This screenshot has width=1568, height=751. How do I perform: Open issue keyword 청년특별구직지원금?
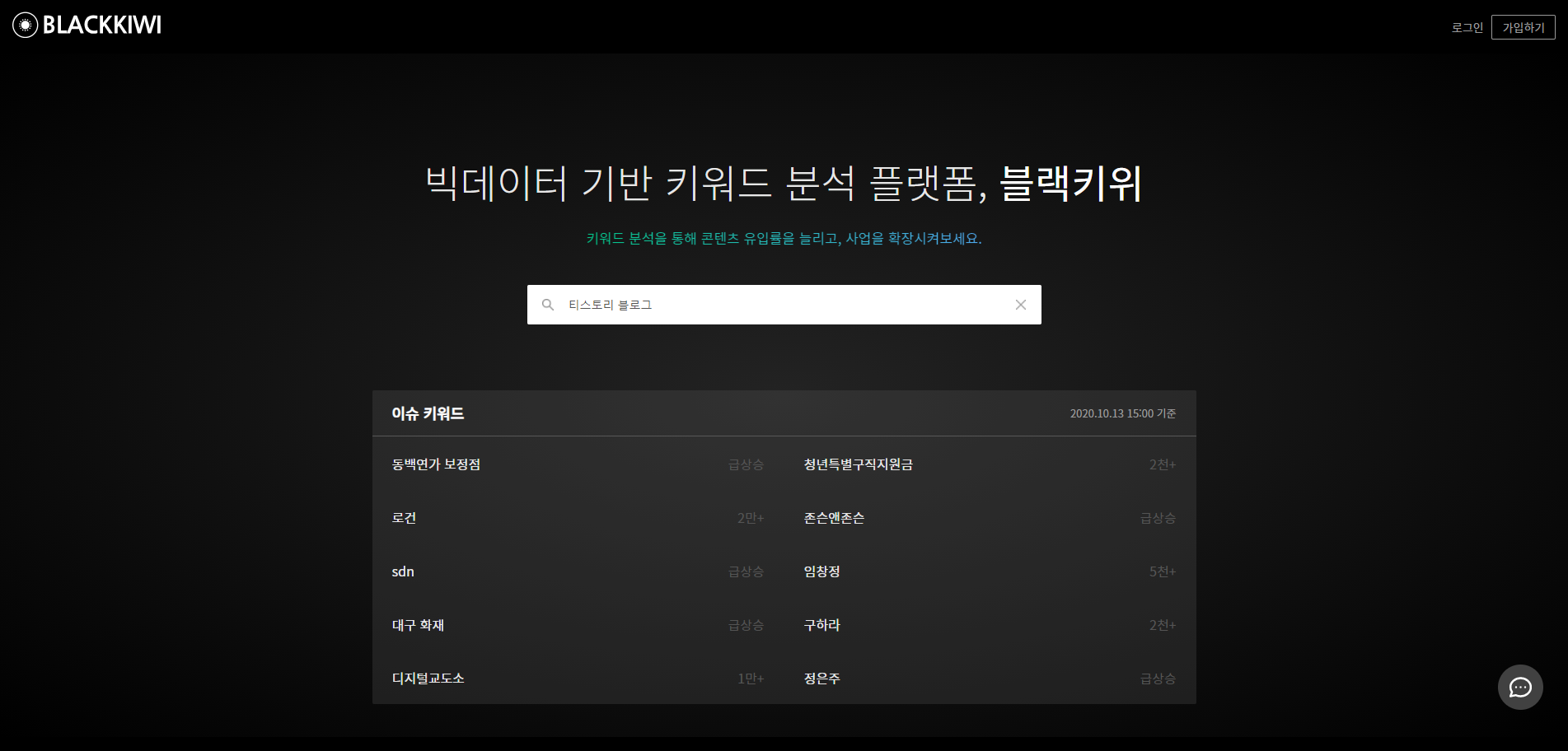[858, 464]
